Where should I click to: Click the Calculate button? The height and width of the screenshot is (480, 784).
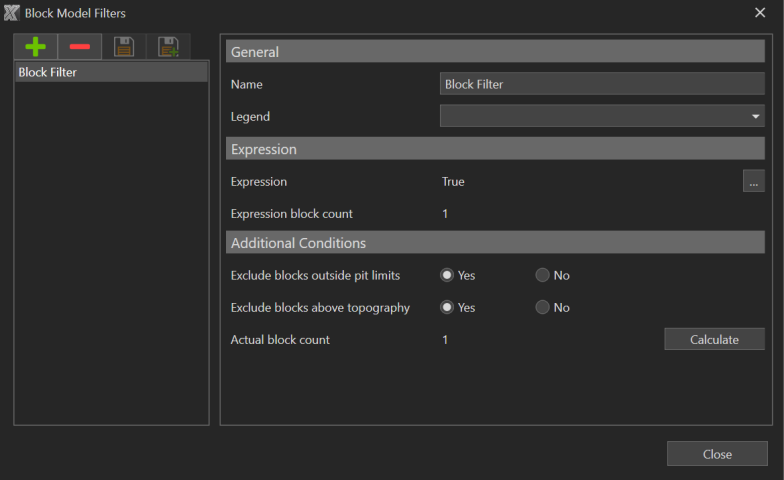(714, 340)
